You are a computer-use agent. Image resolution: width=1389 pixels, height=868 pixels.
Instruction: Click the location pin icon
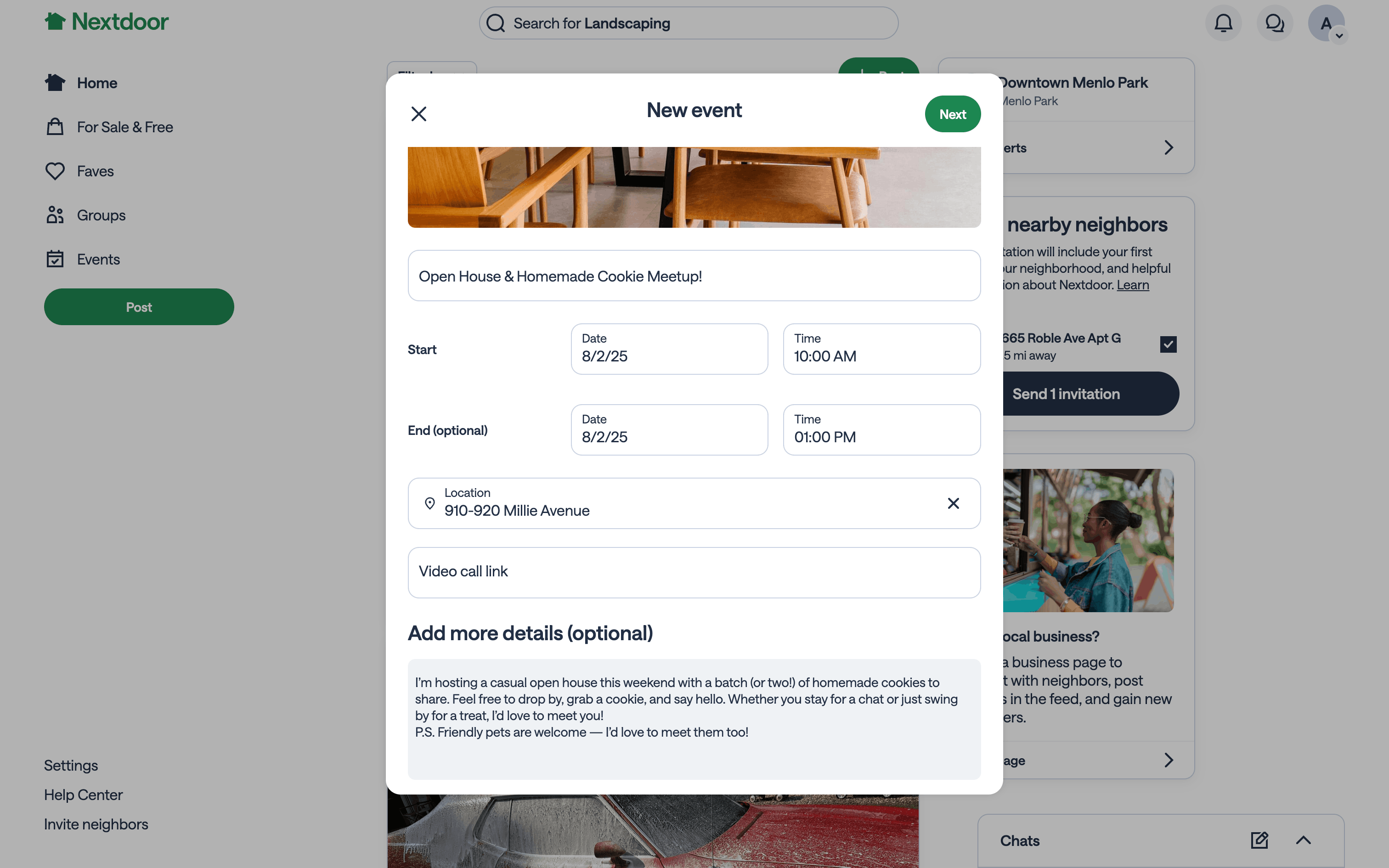click(x=429, y=503)
